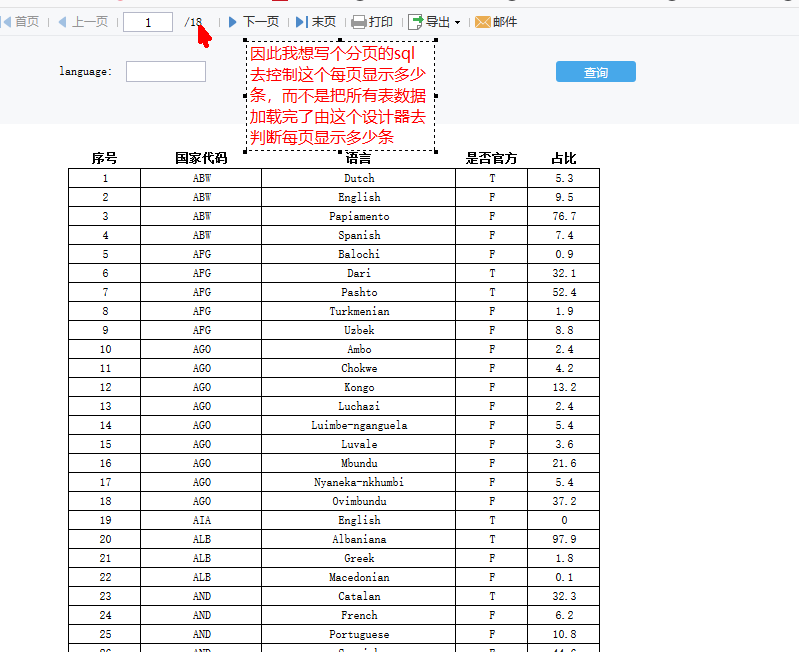Click the Luvale cell
Screen dimensions: 799x652
click(x=359, y=444)
